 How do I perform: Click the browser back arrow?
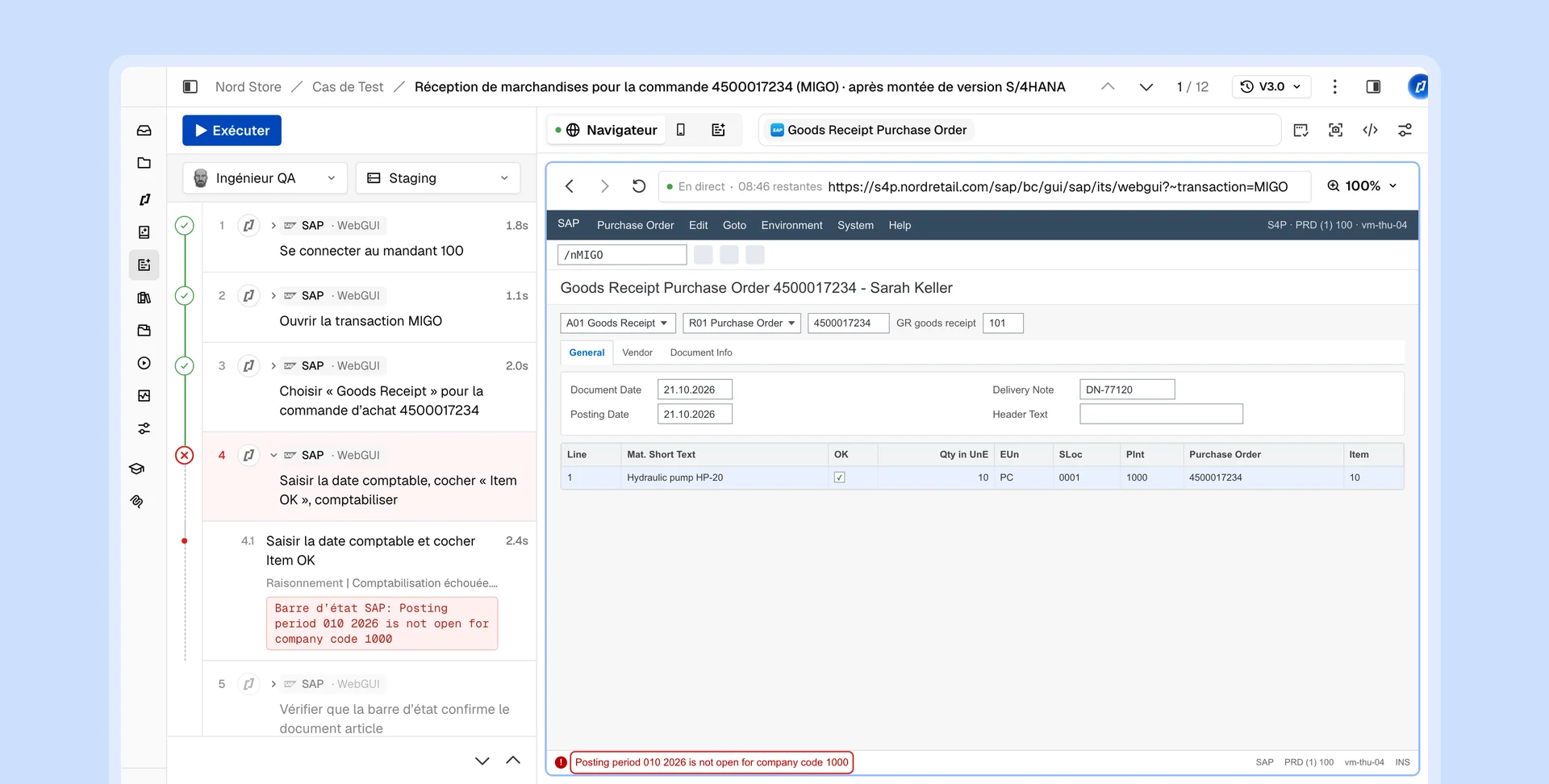tap(570, 186)
